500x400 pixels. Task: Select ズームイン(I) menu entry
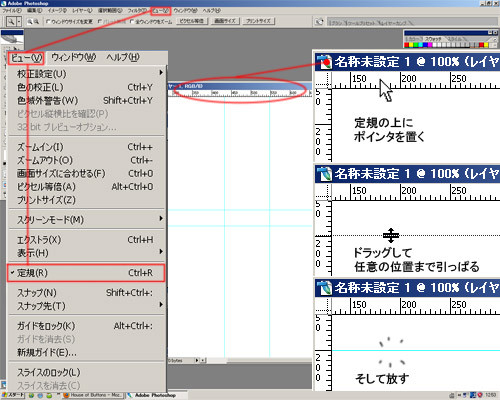click(x=86, y=147)
